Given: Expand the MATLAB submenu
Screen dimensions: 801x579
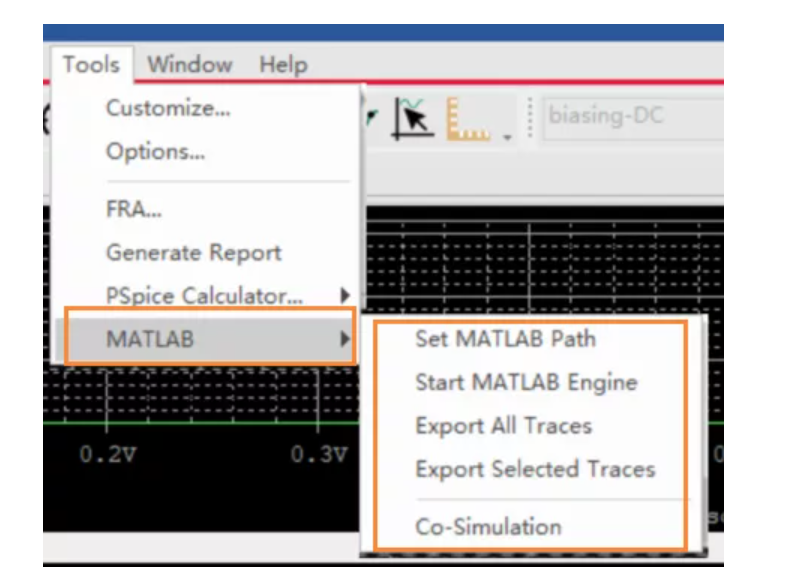Looking at the screenshot, I should click(x=204, y=339).
